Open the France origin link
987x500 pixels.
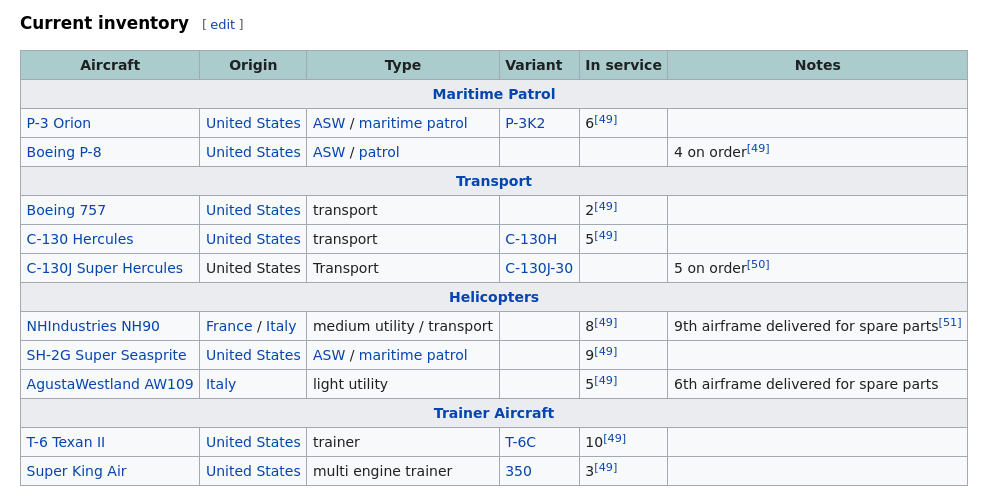pyautogui.click(x=229, y=327)
